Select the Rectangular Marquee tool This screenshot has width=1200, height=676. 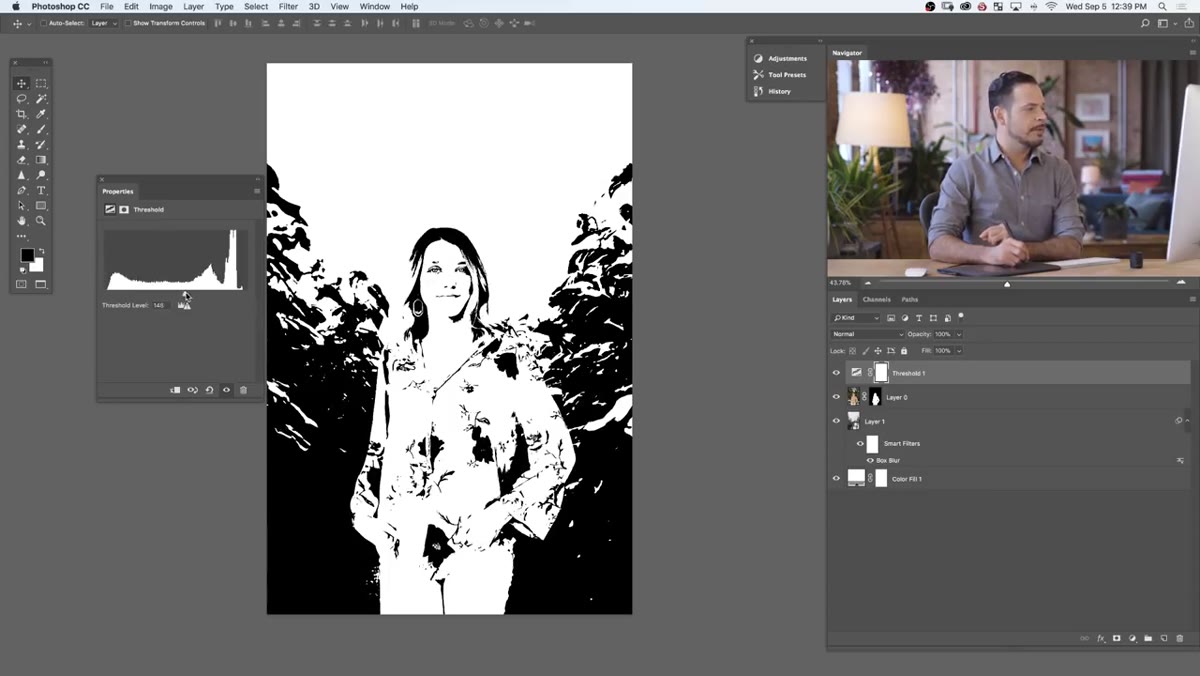pyautogui.click(x=41, y=84)
